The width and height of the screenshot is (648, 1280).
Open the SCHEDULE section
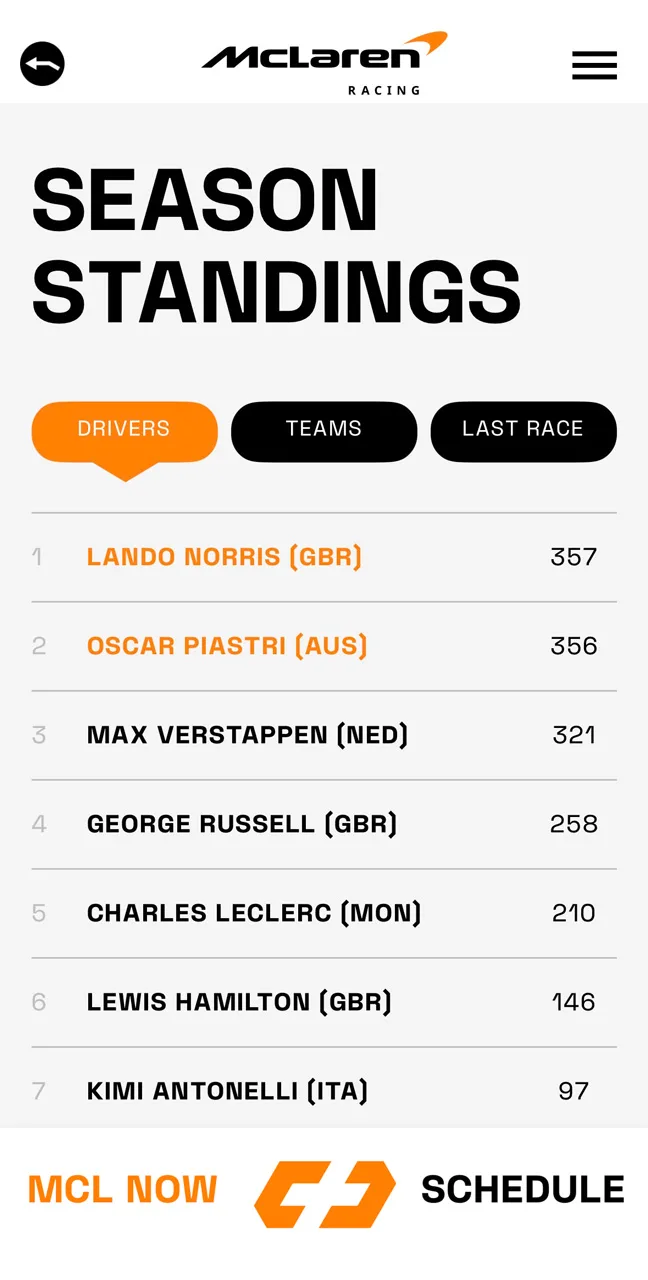pyautogui.click(x=521, y=1189)
